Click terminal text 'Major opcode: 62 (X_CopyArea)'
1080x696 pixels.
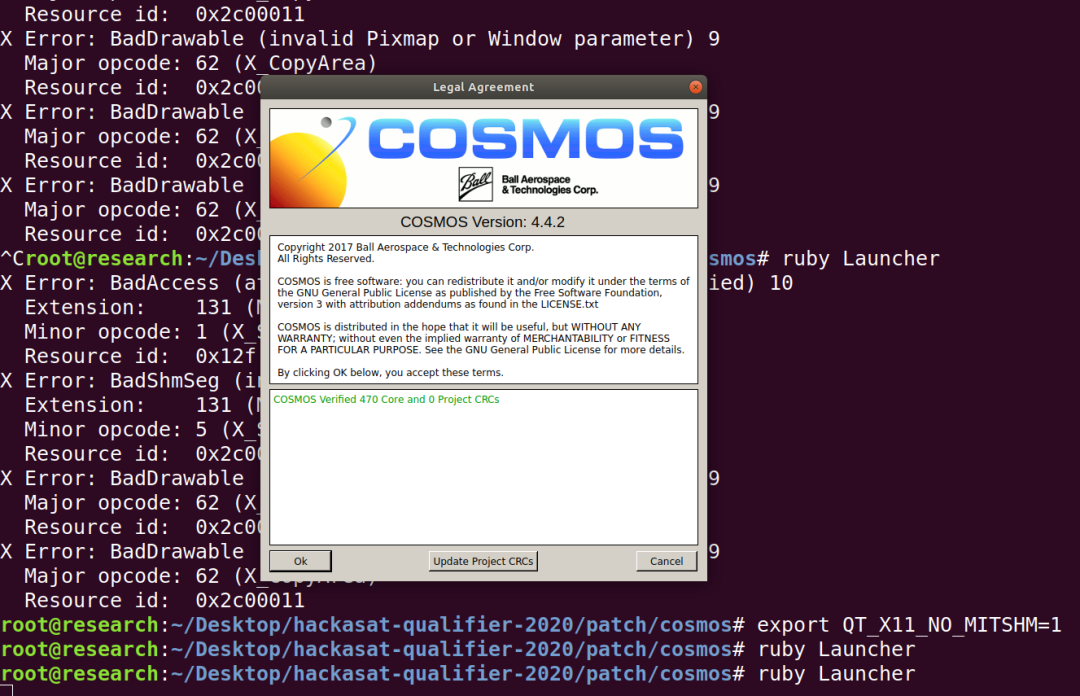coord(200,63)
